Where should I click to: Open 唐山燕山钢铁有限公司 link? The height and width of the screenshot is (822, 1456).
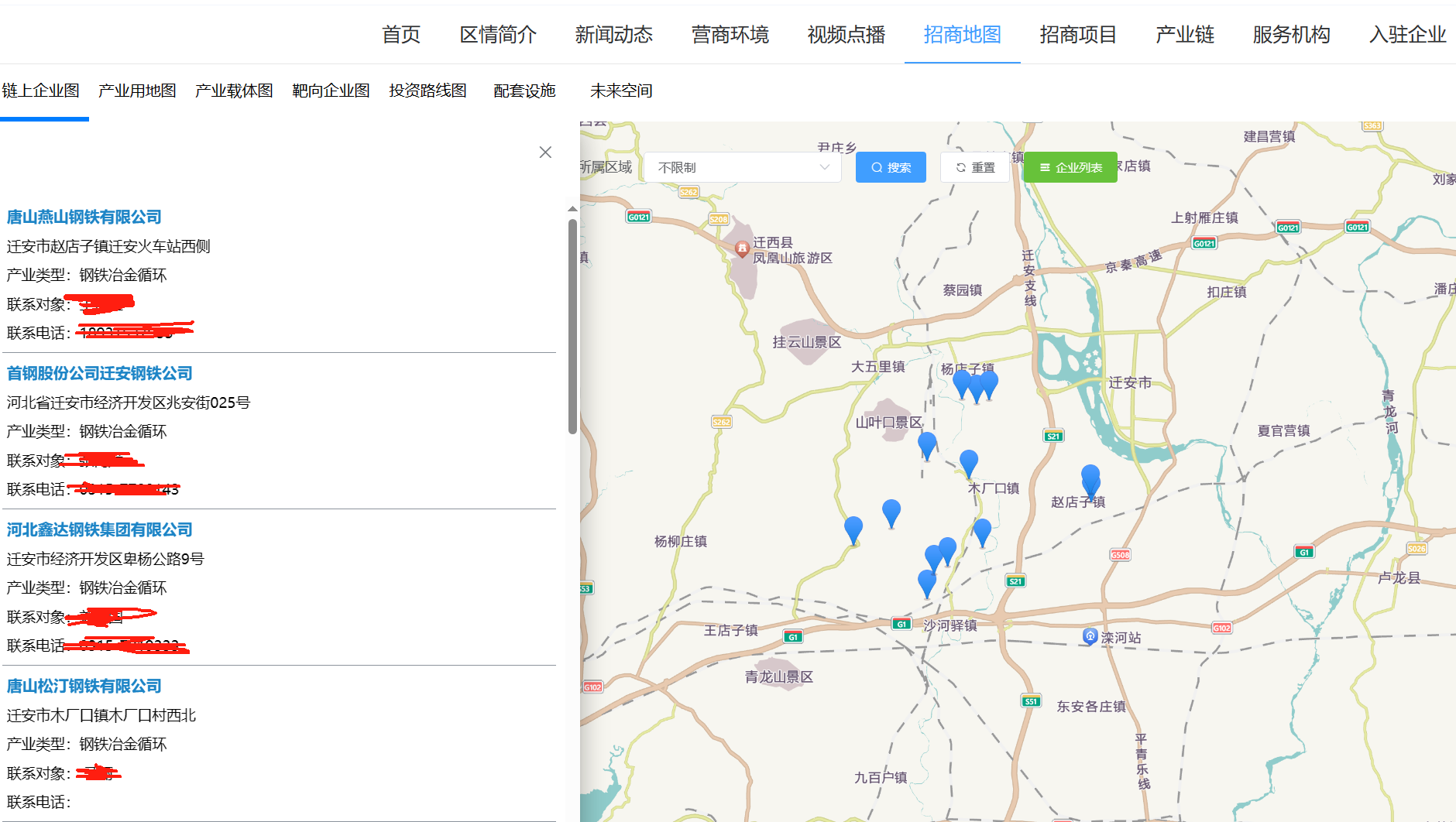point(84,217)
